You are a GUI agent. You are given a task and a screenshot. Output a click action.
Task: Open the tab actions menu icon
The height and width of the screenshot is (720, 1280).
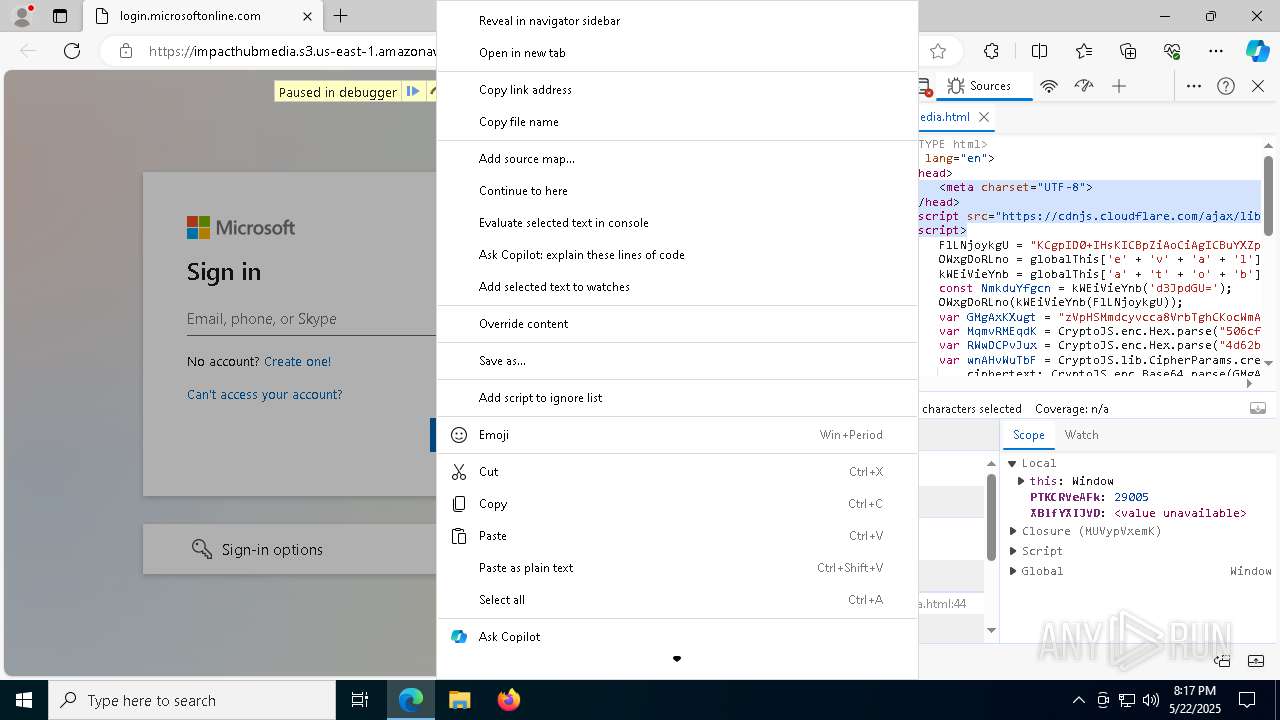[60, 16]
